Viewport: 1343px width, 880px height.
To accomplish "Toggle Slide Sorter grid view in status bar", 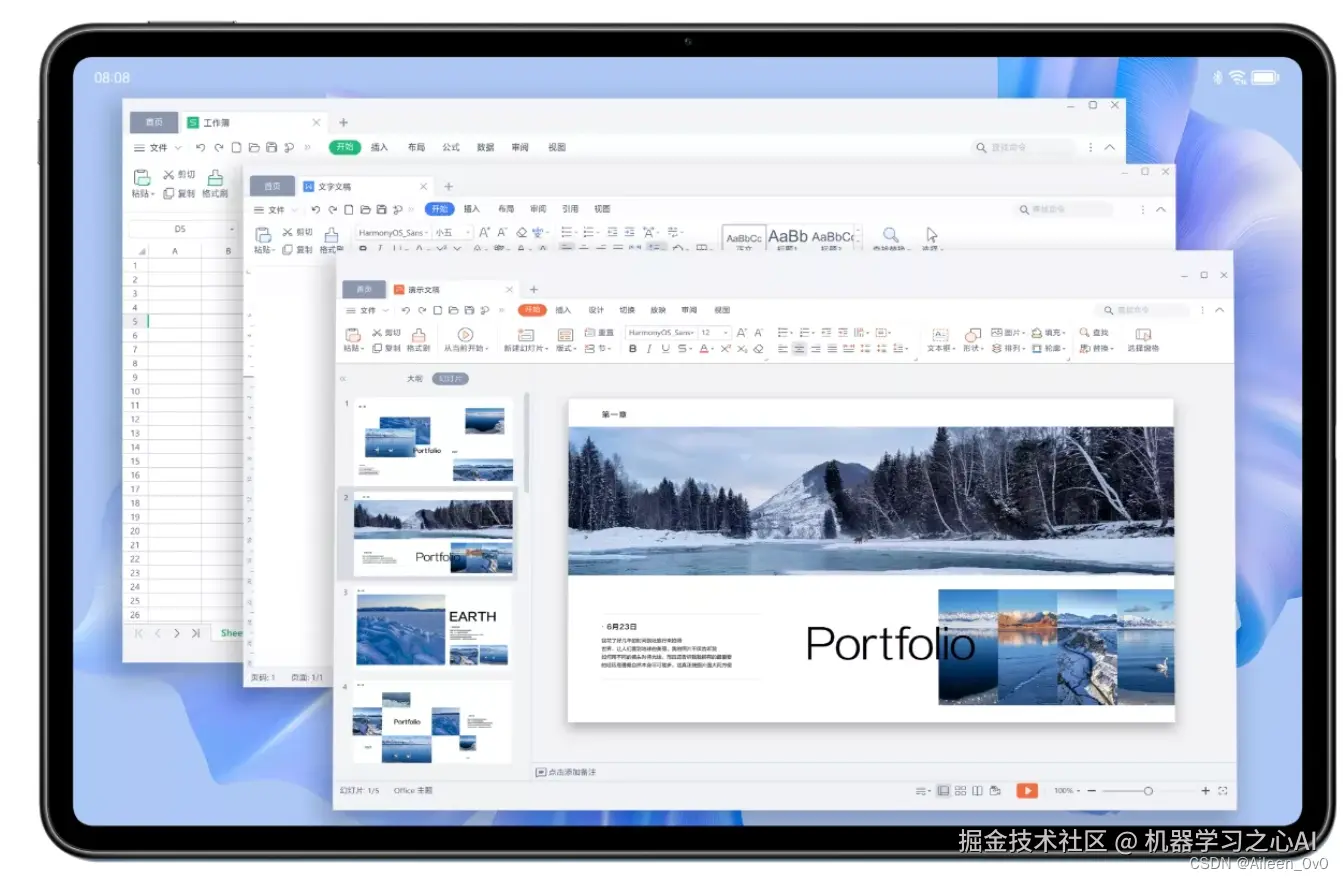I will point(960,790).
